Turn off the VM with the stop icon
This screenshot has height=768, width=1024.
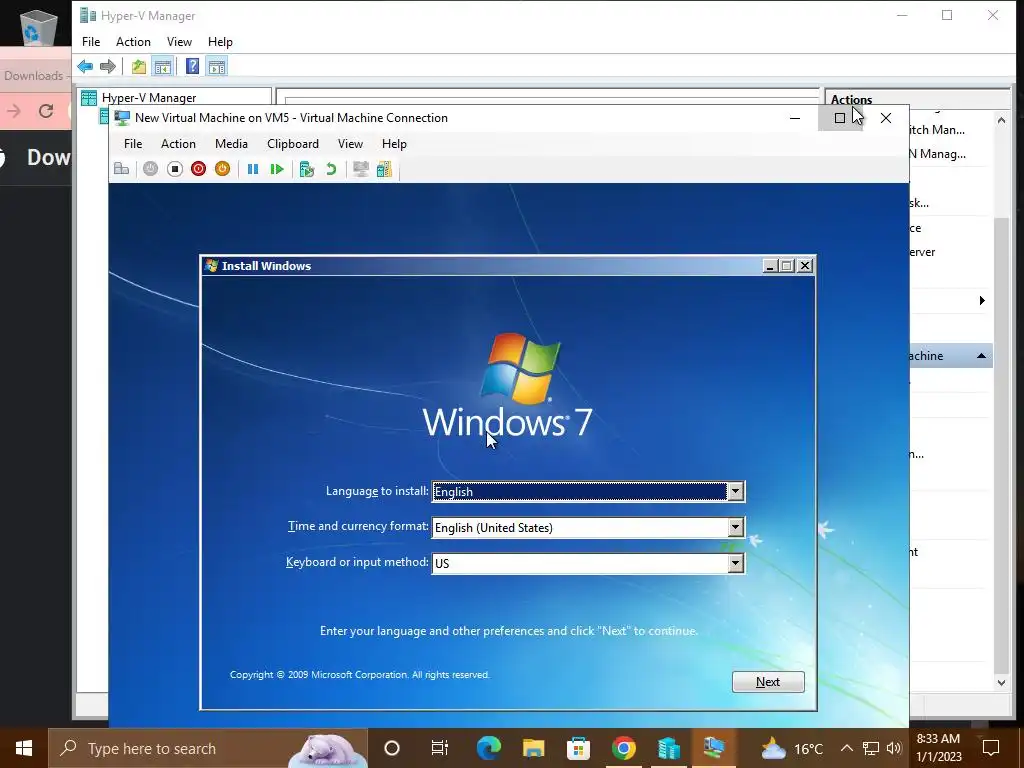174,169
